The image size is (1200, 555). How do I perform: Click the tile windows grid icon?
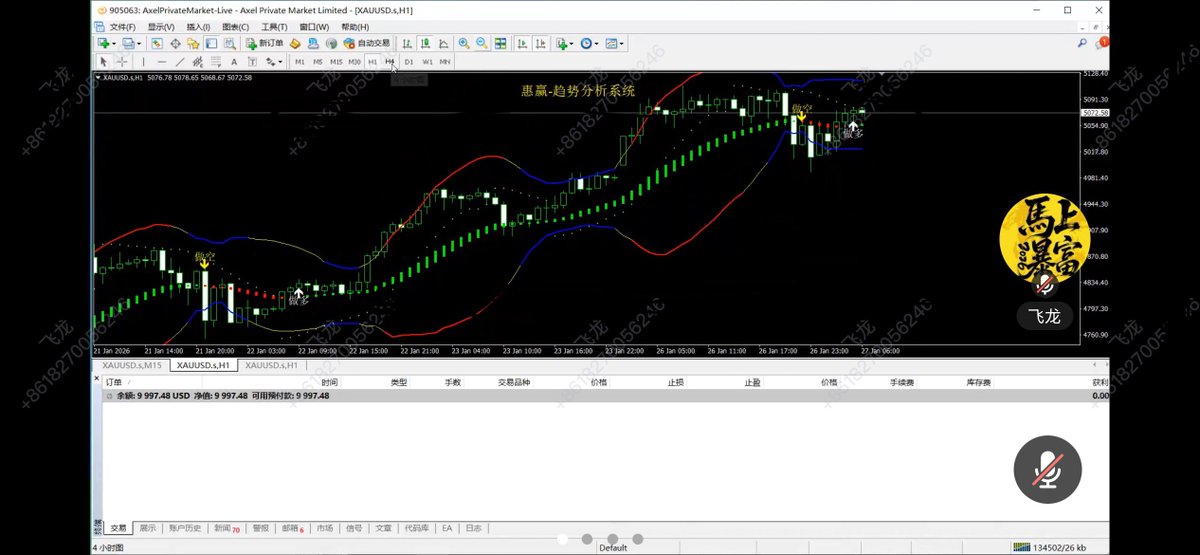point(500,44)
